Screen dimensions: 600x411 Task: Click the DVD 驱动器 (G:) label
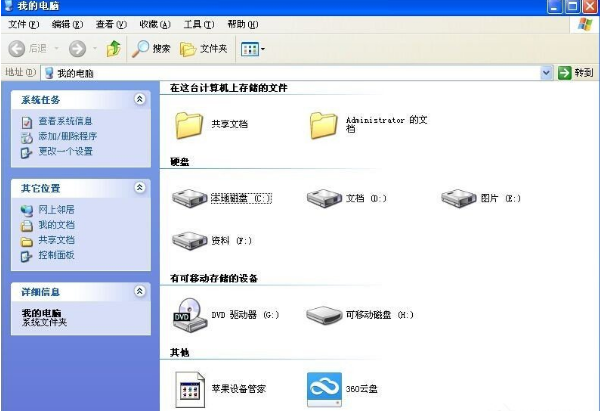pos(245,315)
